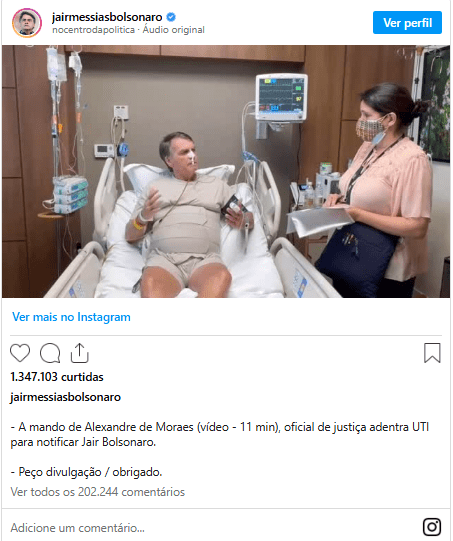Click the caption text about Alexandre de Moraes
This screenshot has height=541, width=453.
220,434
